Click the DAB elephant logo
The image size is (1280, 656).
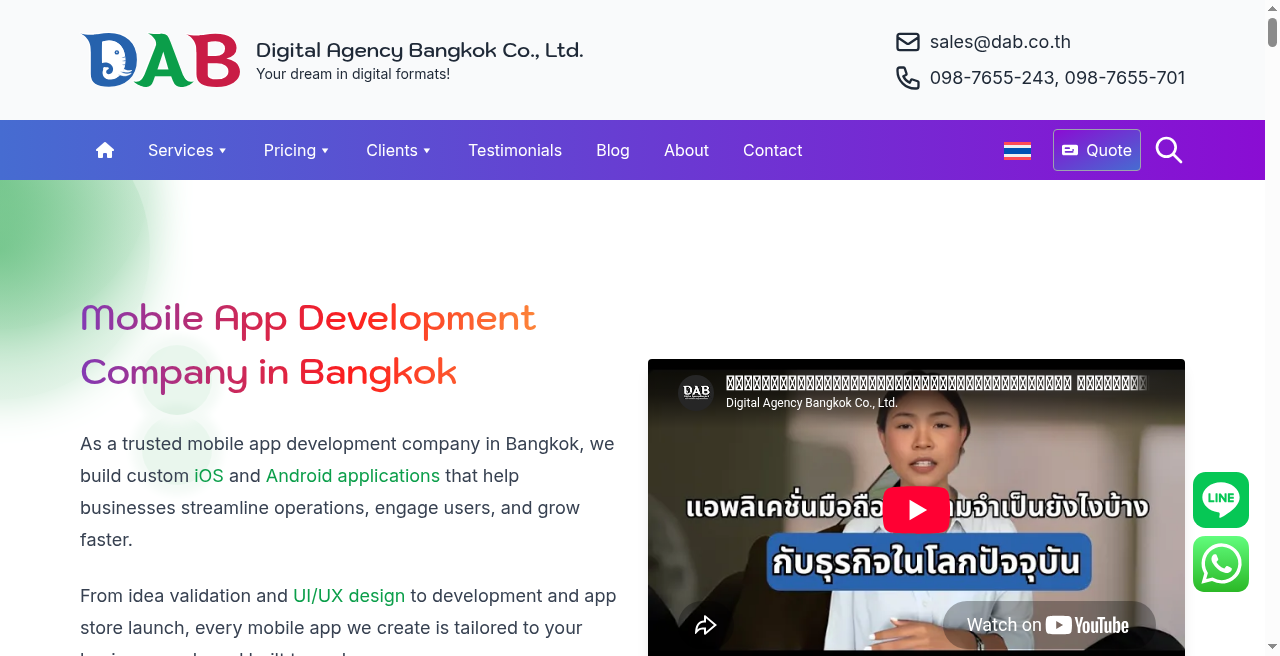tap(161, 60)
